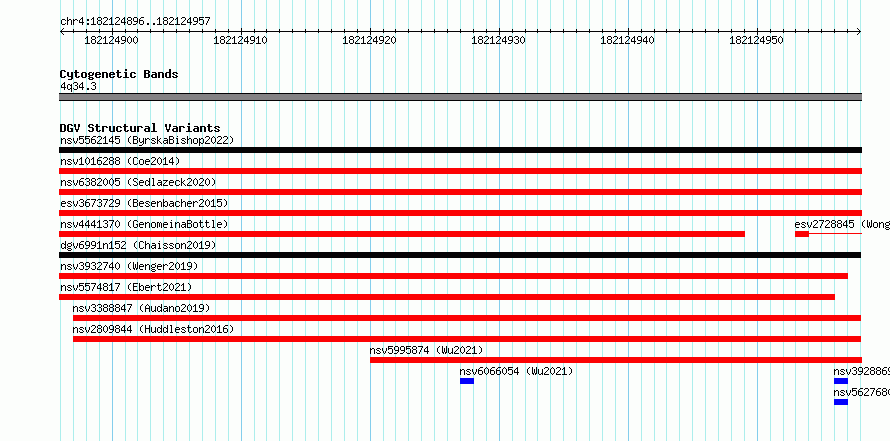
Task: Click ruler position 182124910
Action: point(240,40)
